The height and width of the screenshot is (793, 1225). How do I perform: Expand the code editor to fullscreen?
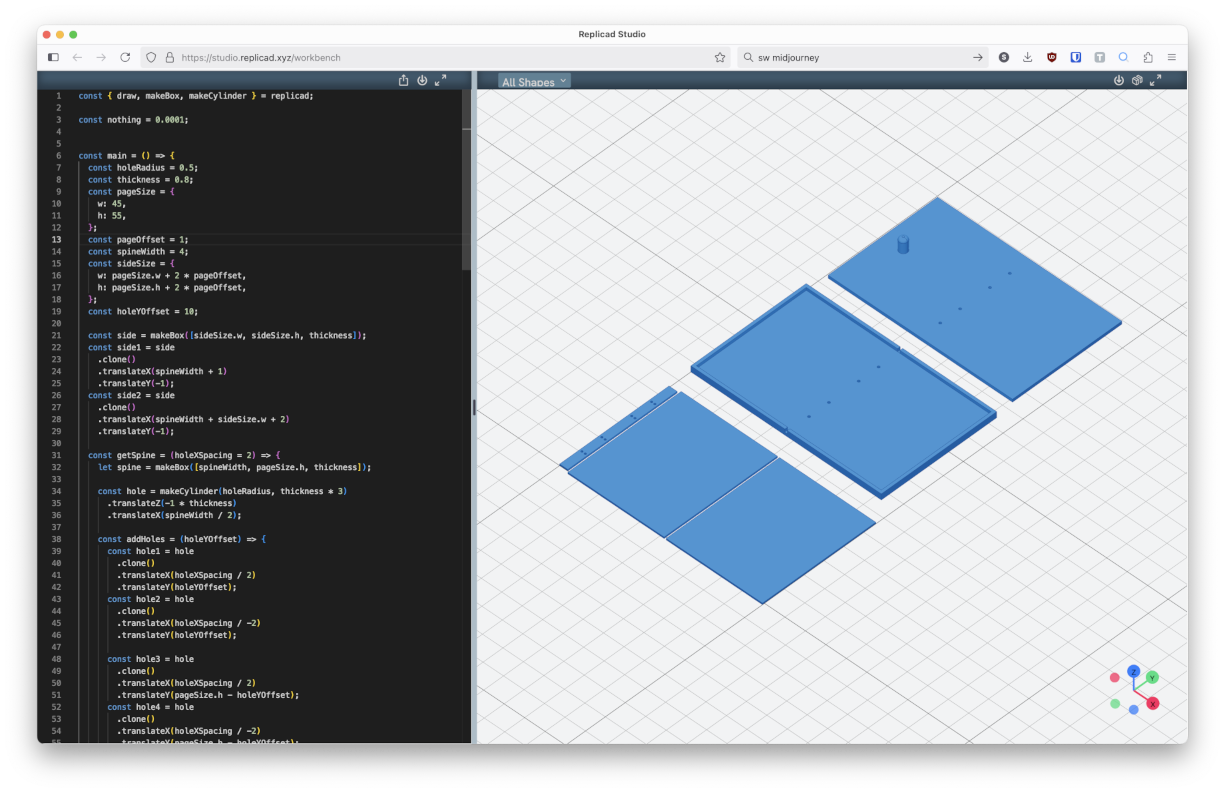click(441, 80)
